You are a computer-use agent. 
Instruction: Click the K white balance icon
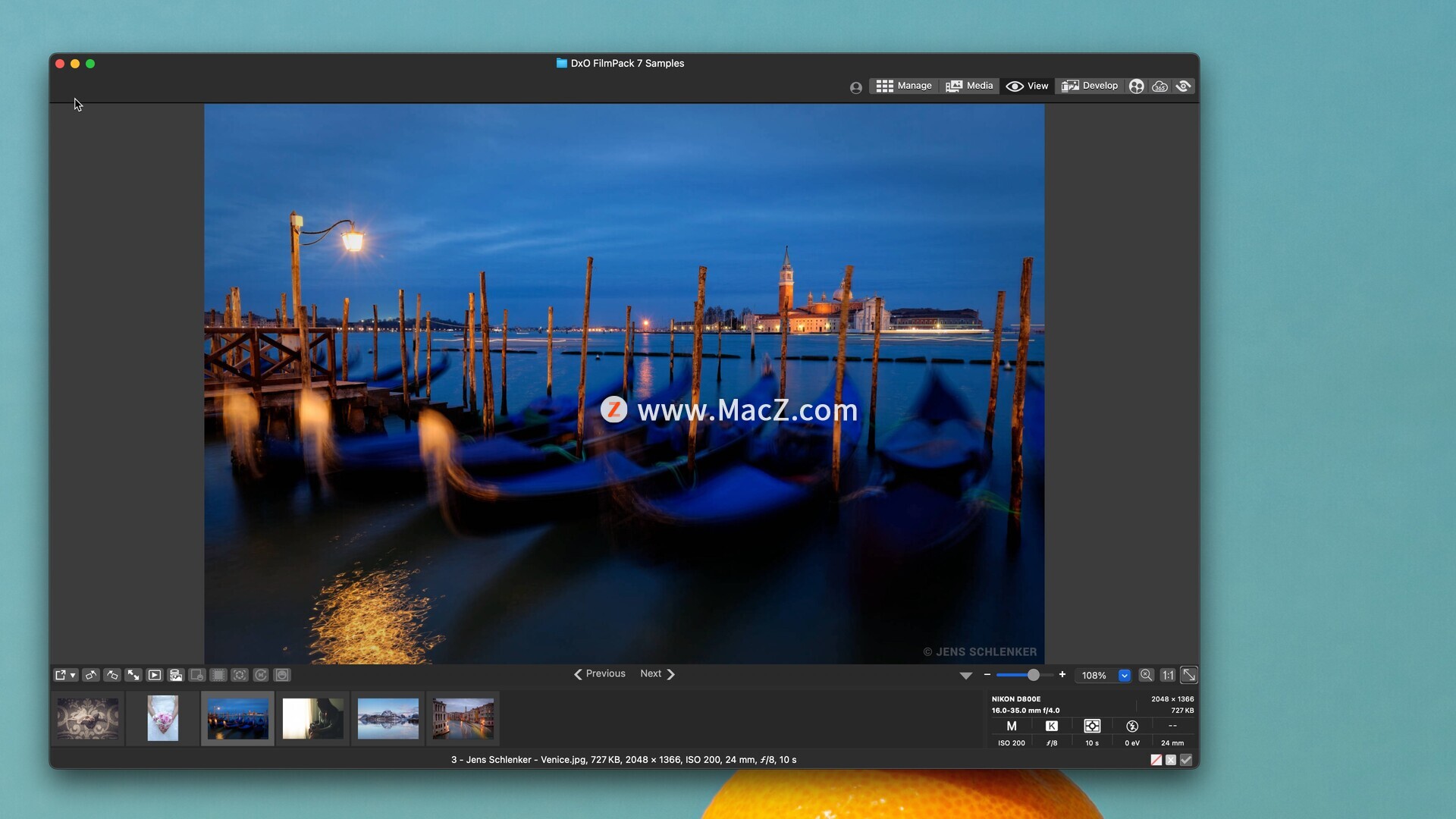click(x=1052, y=726)
